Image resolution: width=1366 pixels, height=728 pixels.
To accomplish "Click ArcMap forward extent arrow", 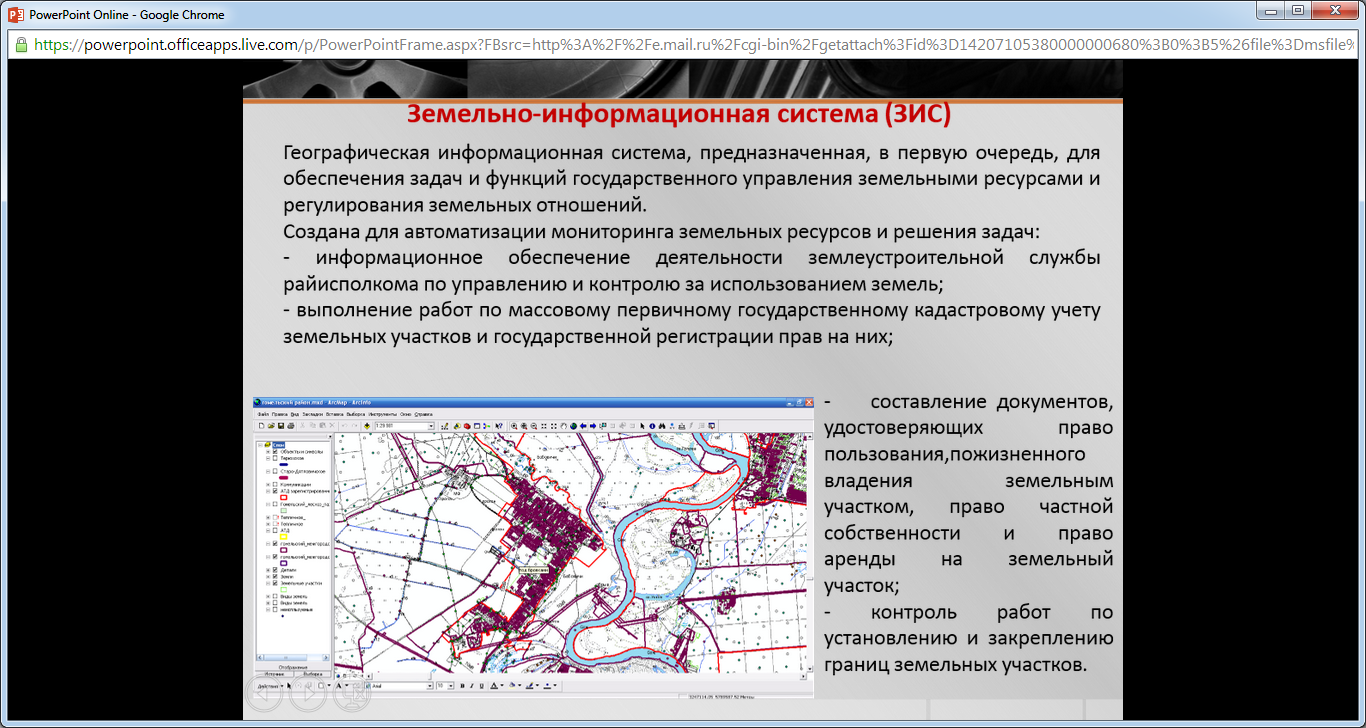I will tap(593, 426).
